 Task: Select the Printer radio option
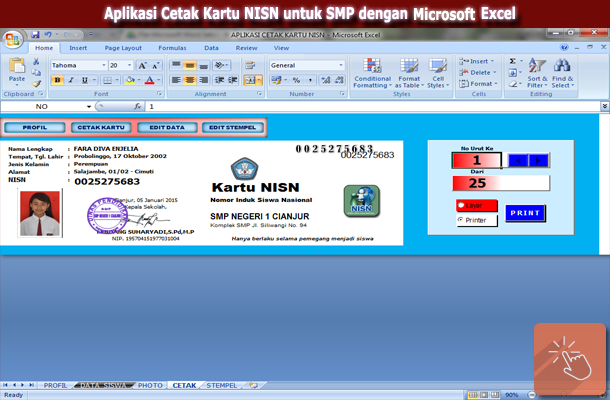477,220
